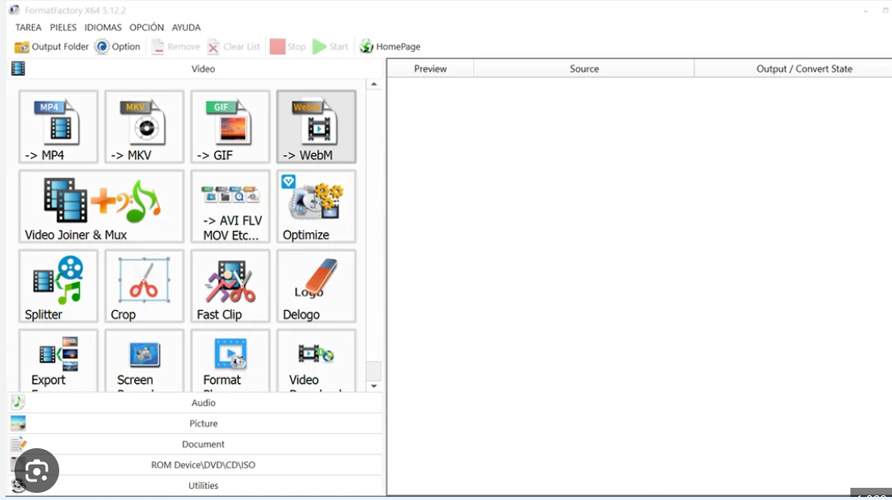Click the Remove toolbar button
892x500 pixels.
(x=176, y=47)
